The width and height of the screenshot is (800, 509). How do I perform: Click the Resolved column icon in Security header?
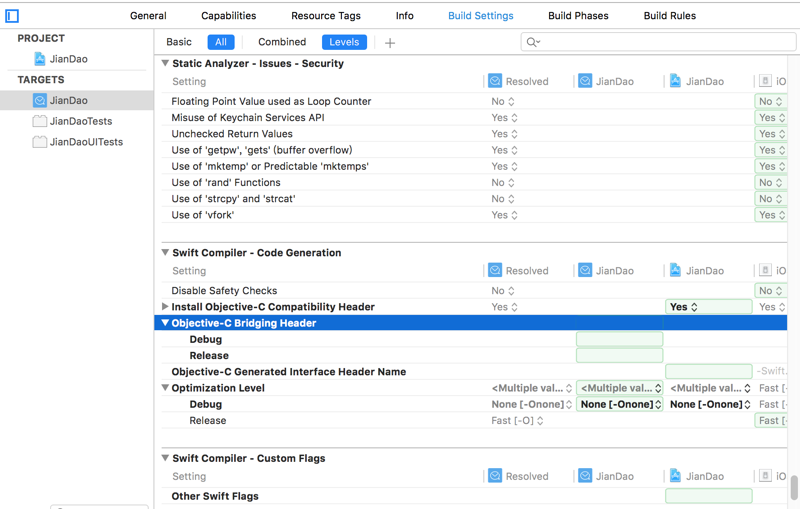pos(495,81)
